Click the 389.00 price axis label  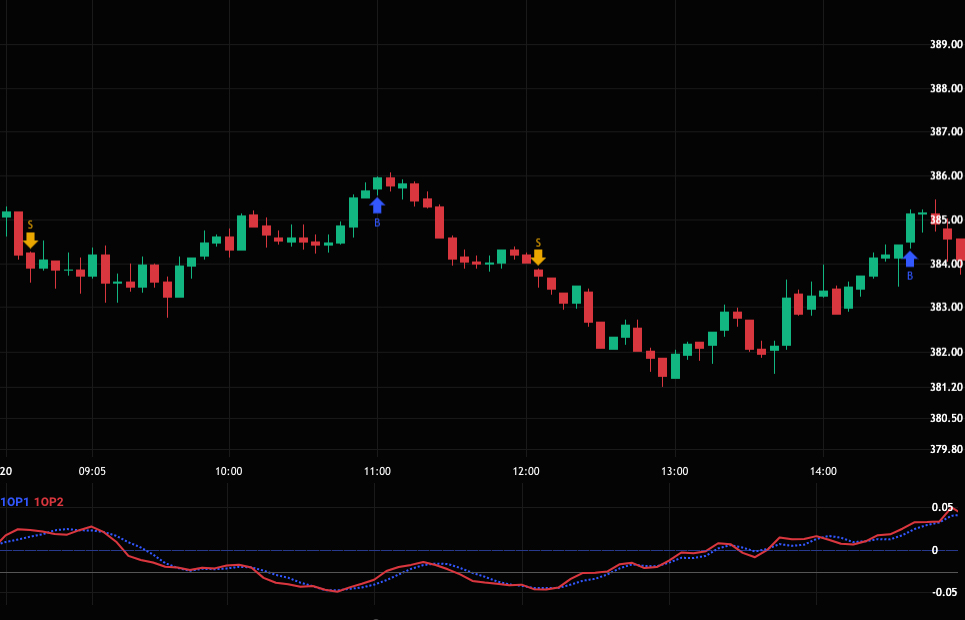(x=945, y=45)
